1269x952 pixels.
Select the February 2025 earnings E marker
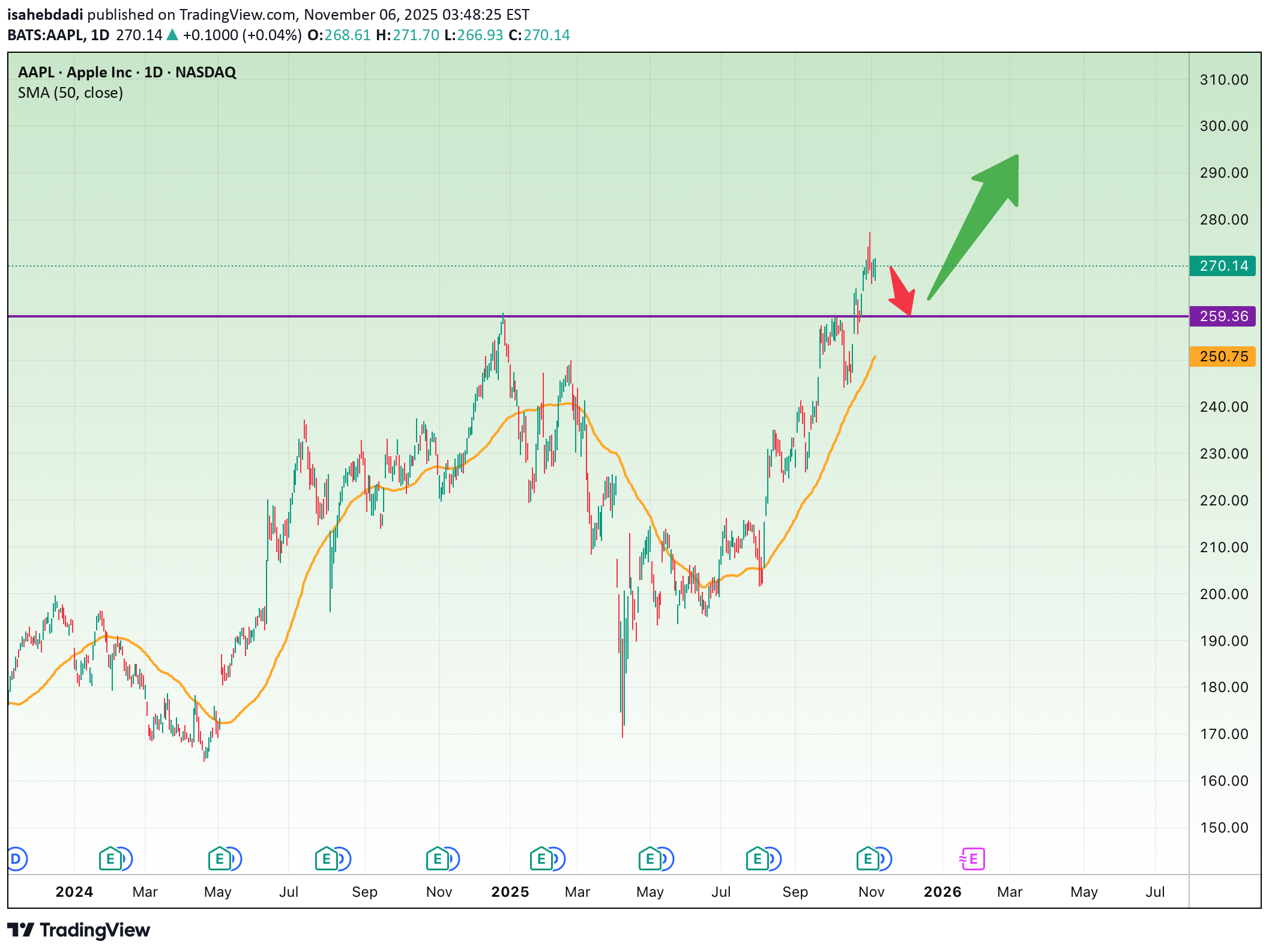(x=541, y=859)
